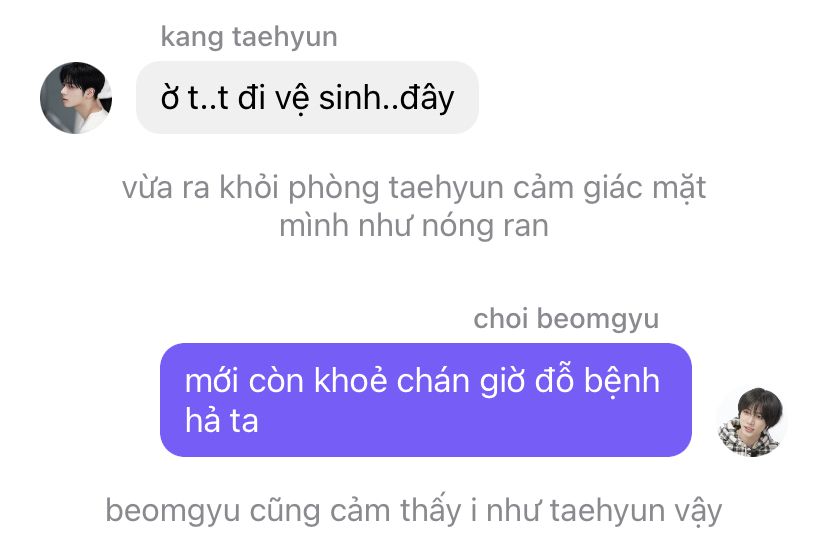Image resolution: width=828 pixels, height=547 pixels.
Task: Click "sinh..đây" in the gray bubble
Action: [387, 98]
